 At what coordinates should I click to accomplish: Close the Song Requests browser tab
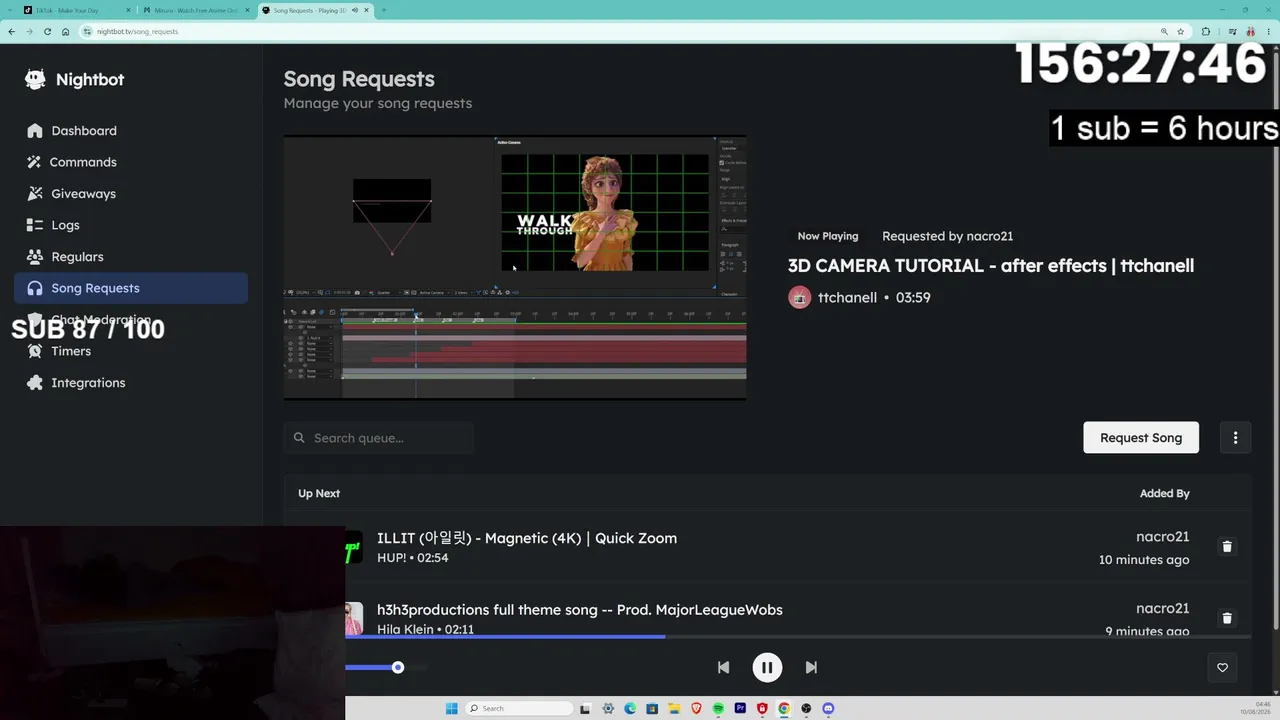(x=367, y=10)
